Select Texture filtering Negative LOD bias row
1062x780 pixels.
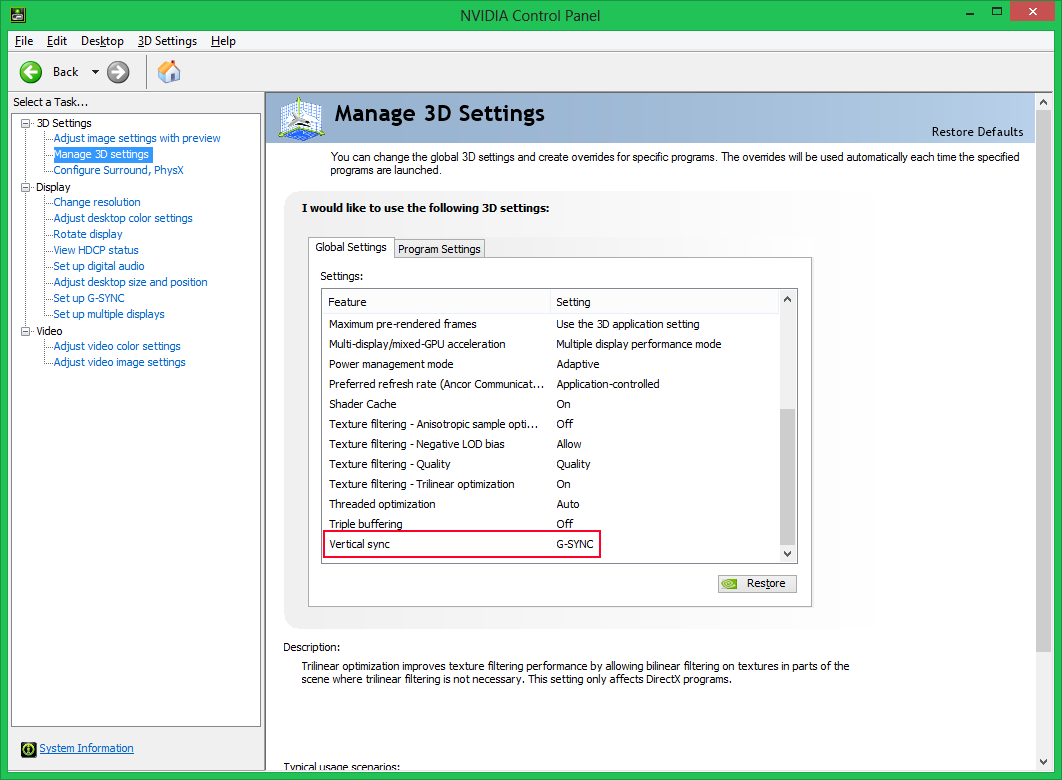coord(551,444)
